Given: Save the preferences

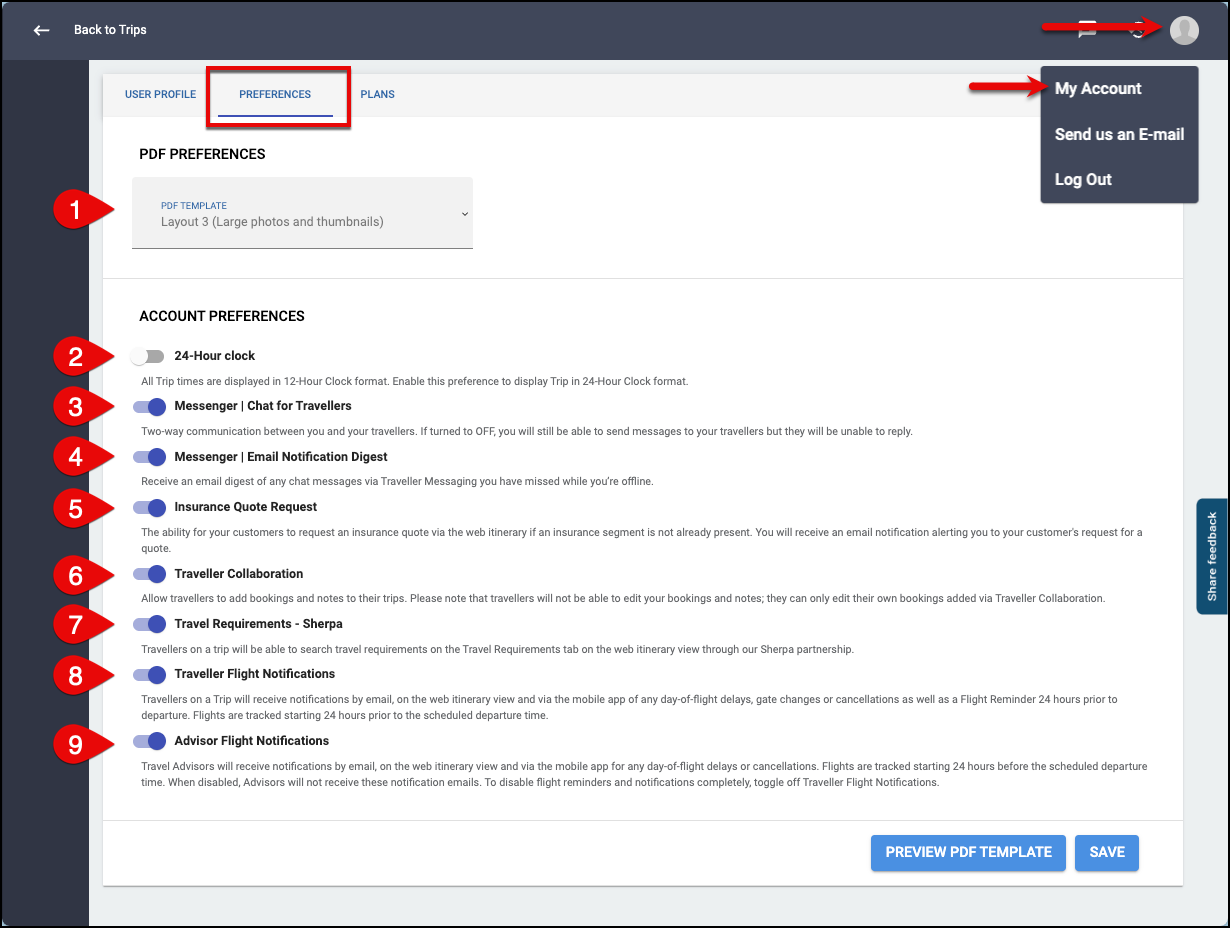Looking at the screenshot, I should pos(1107,853).
